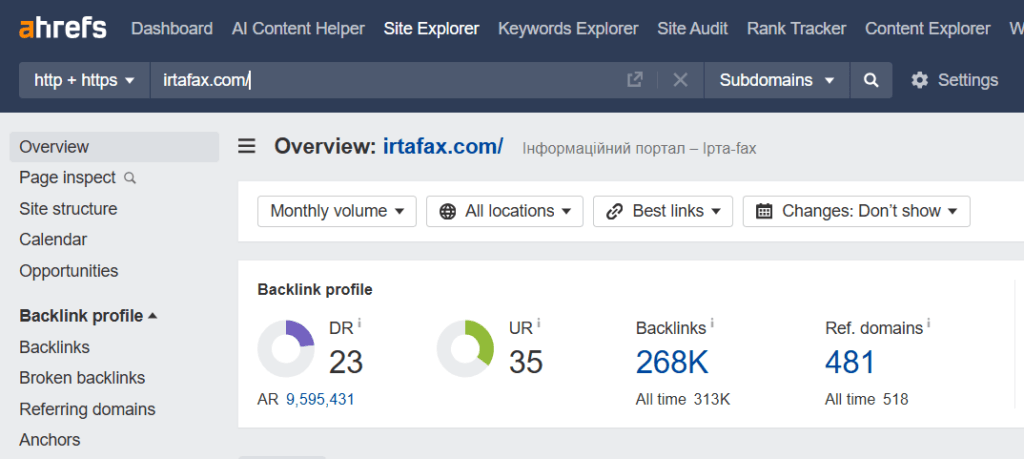The height and width of the screenshot is (459, 1024).
Task: Click ref. domains All time 518 text
Action: tap(867, 400)
